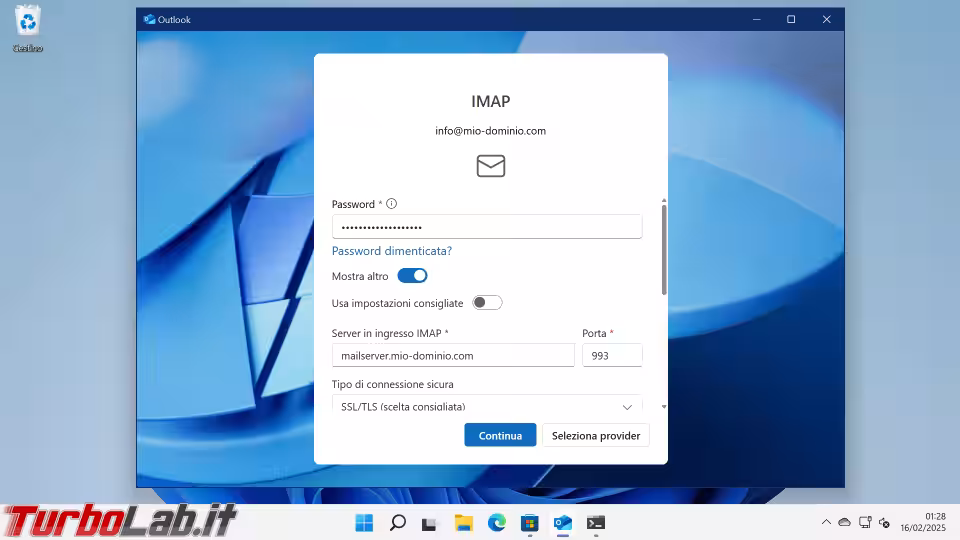
Task: Click scrollbar down arrow in dialog
Action: 664,407
